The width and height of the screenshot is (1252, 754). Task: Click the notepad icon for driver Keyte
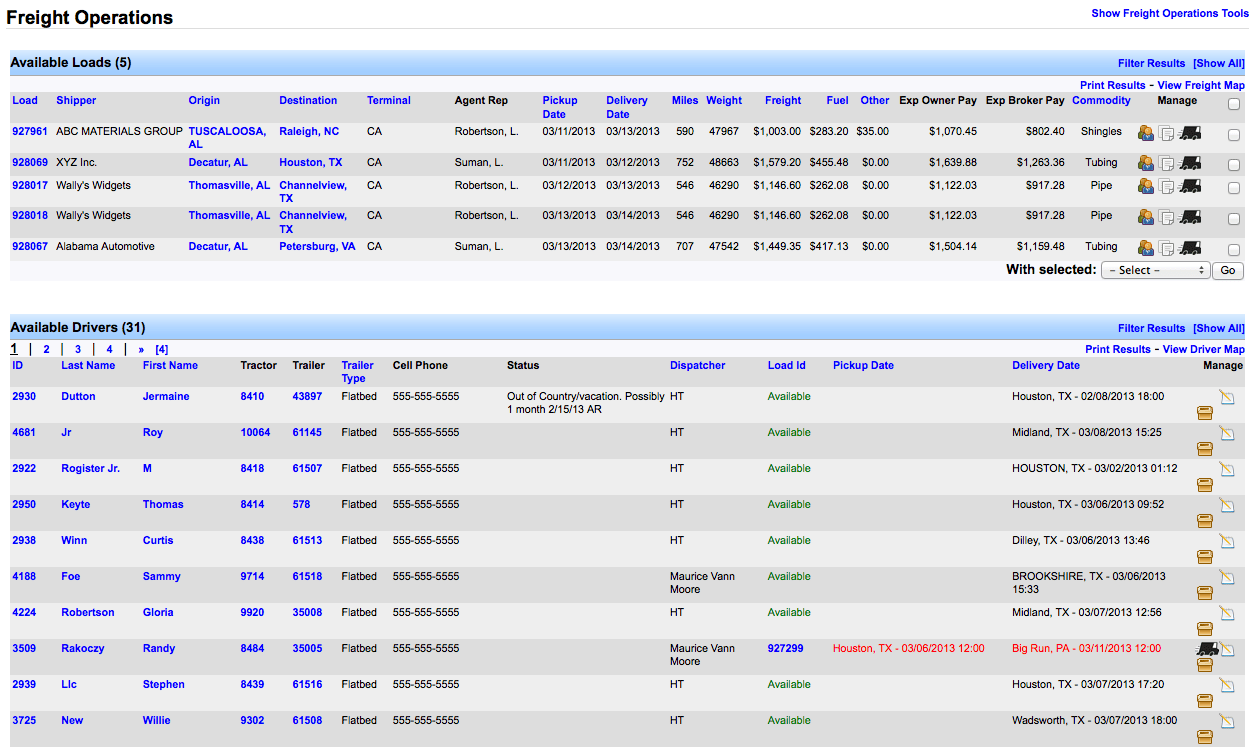tap(1227, 506)
